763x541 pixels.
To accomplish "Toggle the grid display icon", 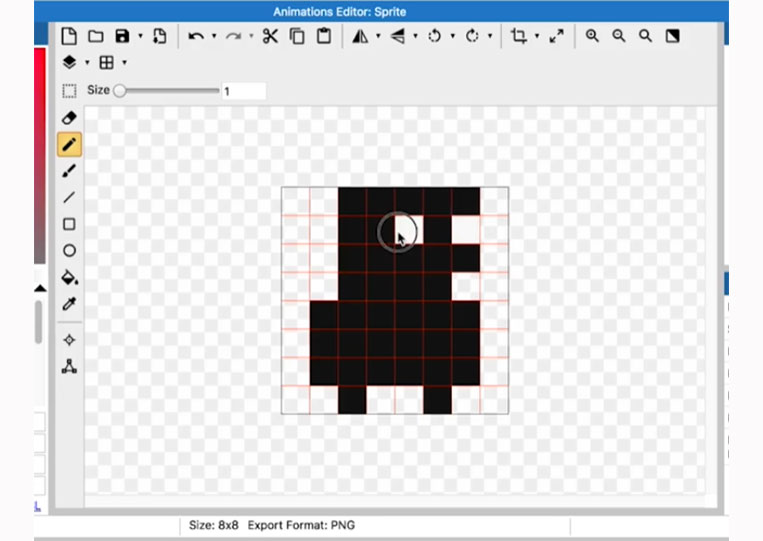I will click(107, 62).
